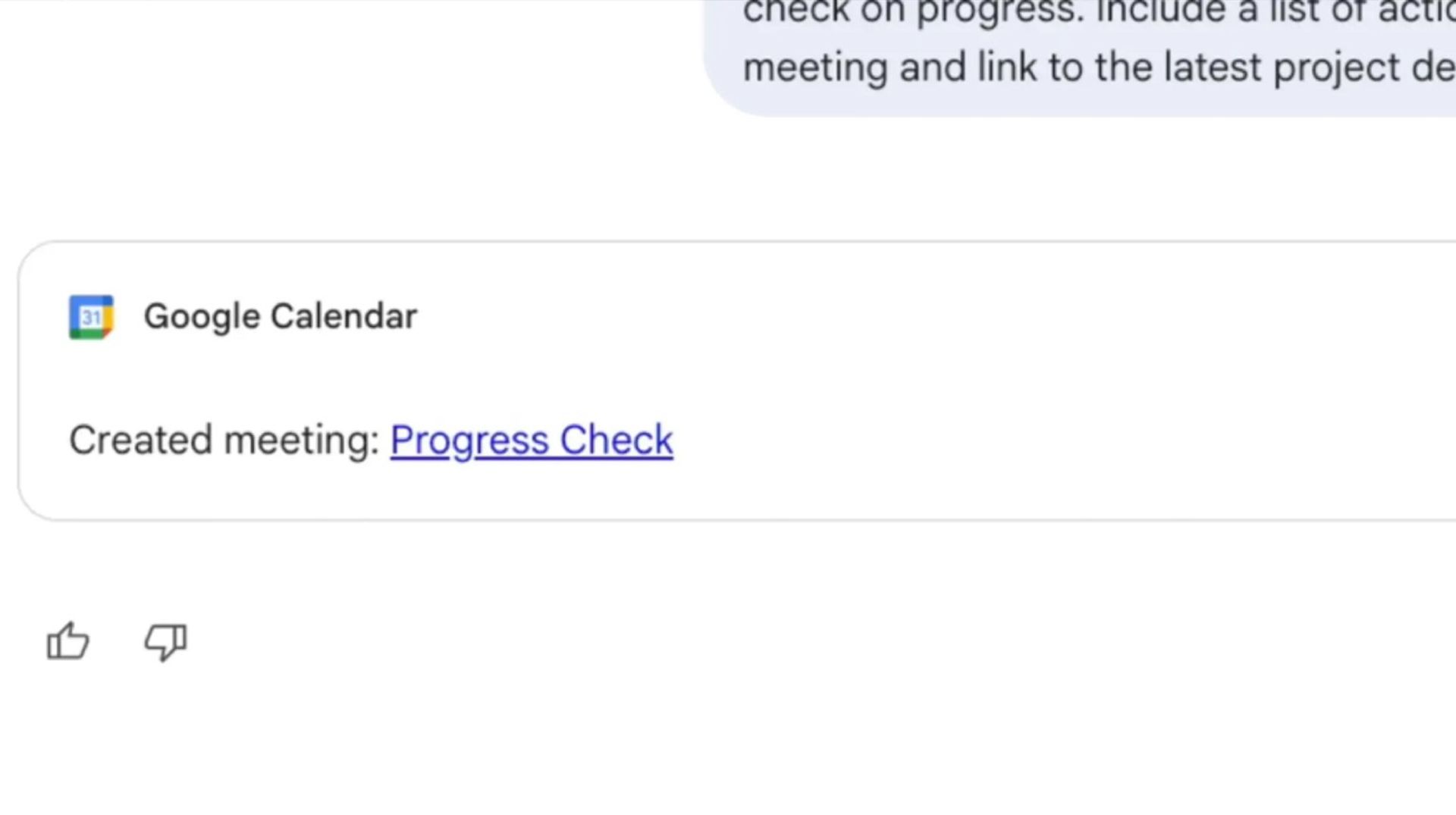This screenshot has height=815, width=1456.
Task: Click the word "project" in the prompt bubble
Action: 1336,68
